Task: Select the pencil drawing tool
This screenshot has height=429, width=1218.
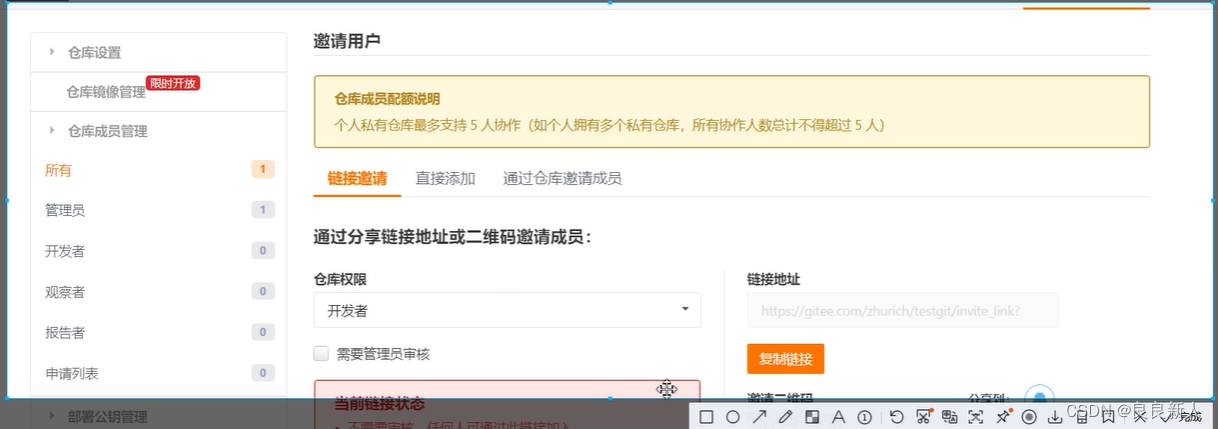Action: click(x=785, y=417)
